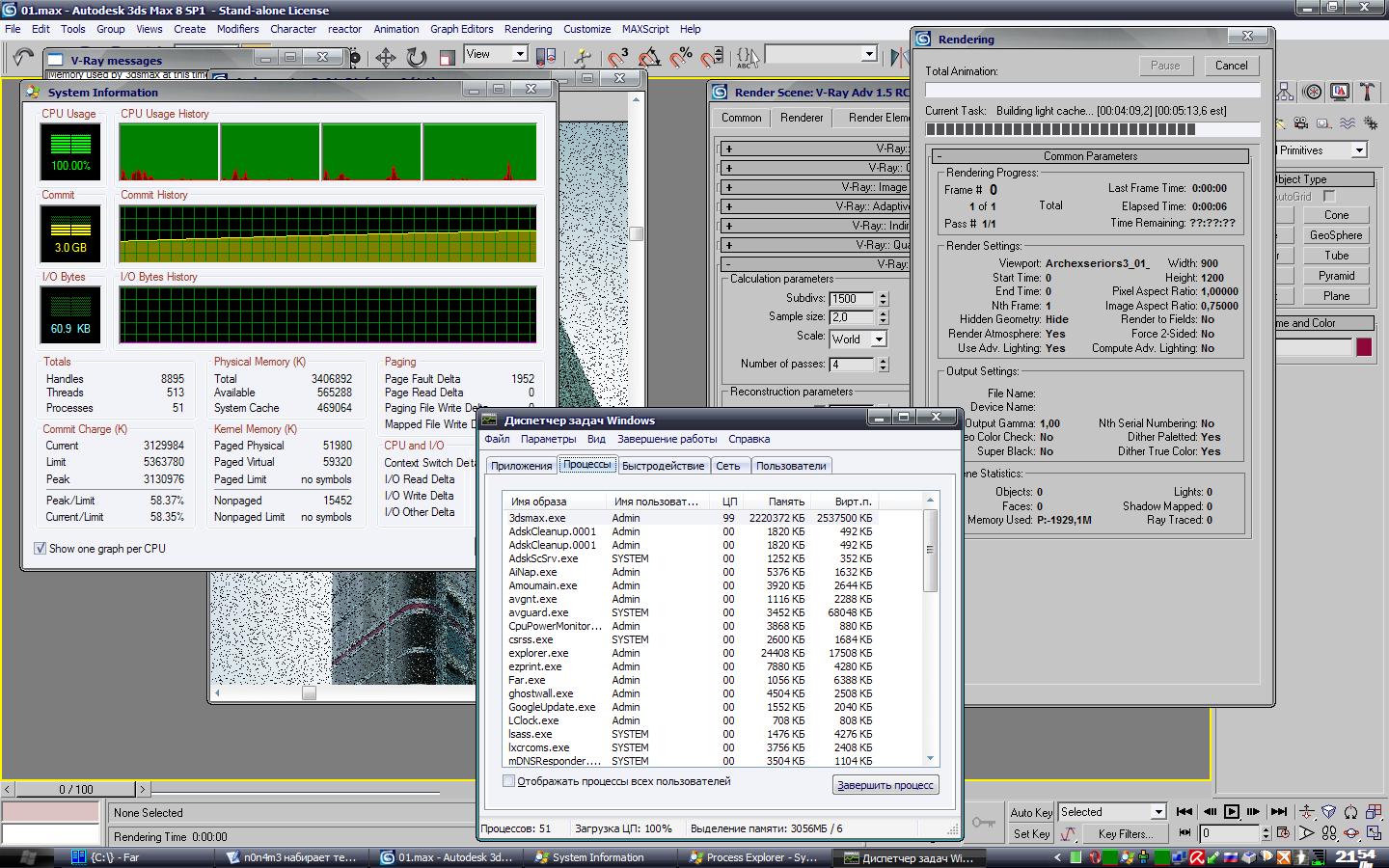The width and height of the screenshot is (1389, 868).
Task: Open the light cache Scale 'World' dropdown
Action: click(878, 339)
